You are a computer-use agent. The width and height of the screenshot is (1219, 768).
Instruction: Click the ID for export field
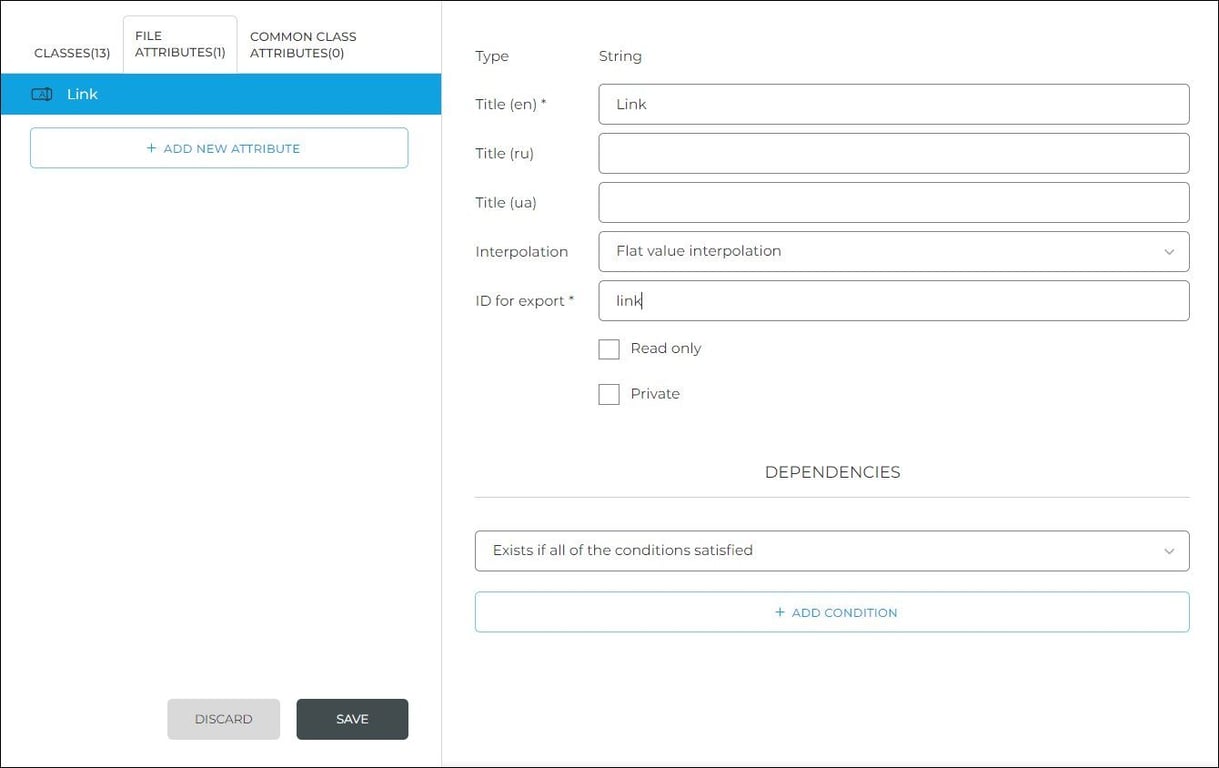coord(893,300)
